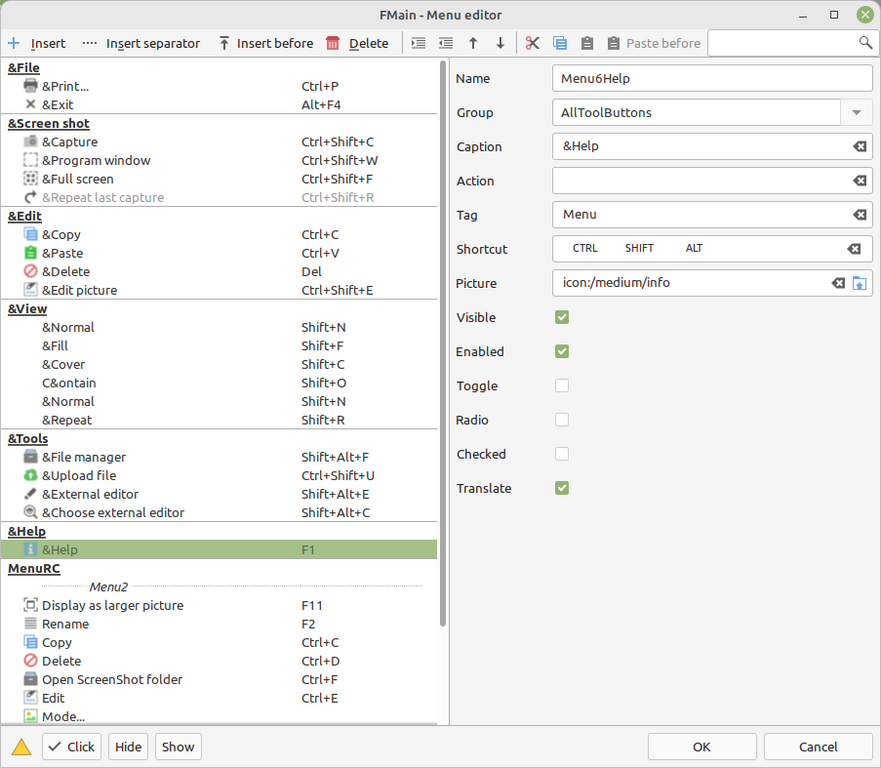Select the &Screen shot menu header
The height and width of the screenshot is (768, 881).
[x=49, y=123]
